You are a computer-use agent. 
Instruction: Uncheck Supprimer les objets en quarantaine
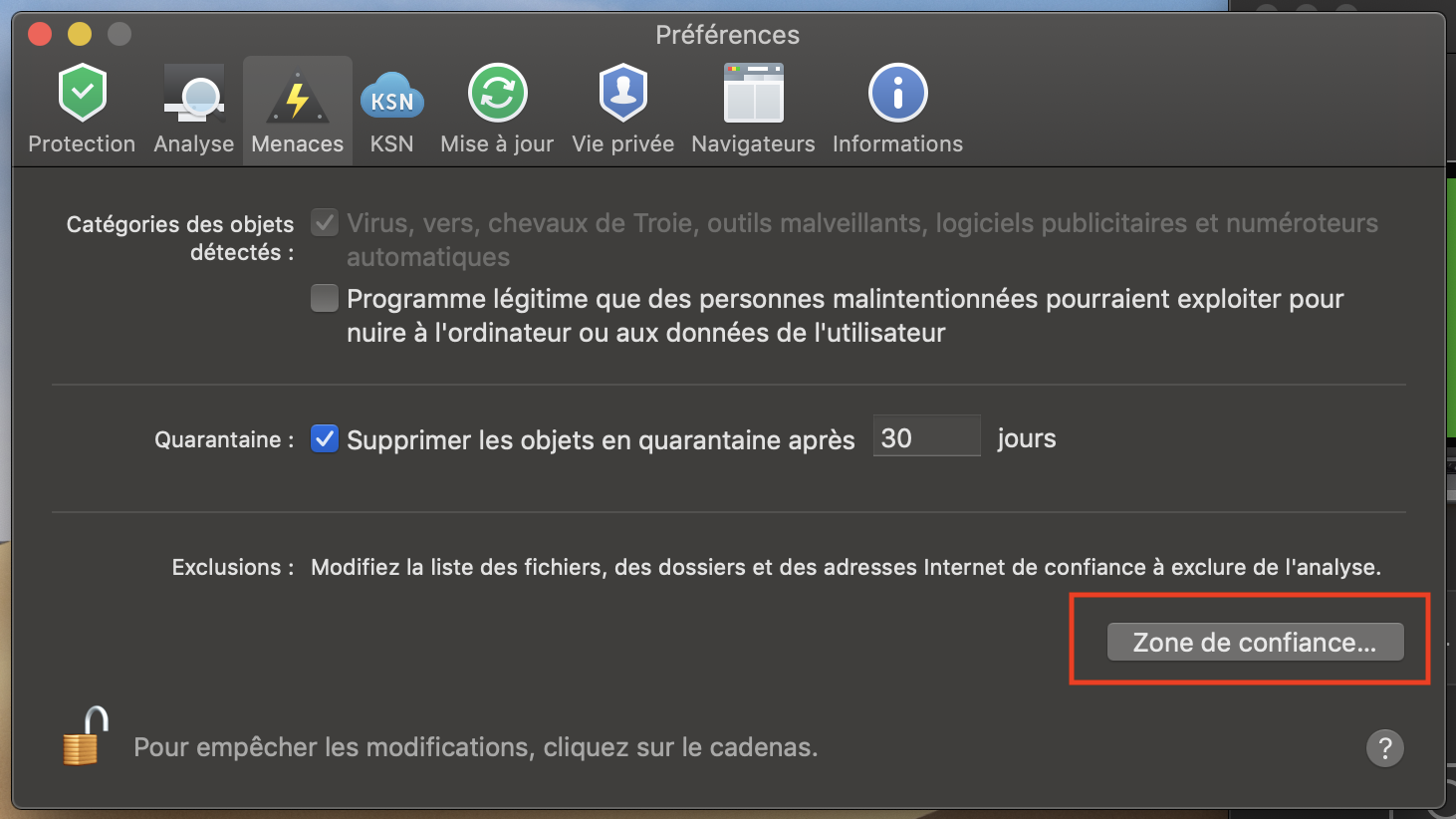coord(325,438)
